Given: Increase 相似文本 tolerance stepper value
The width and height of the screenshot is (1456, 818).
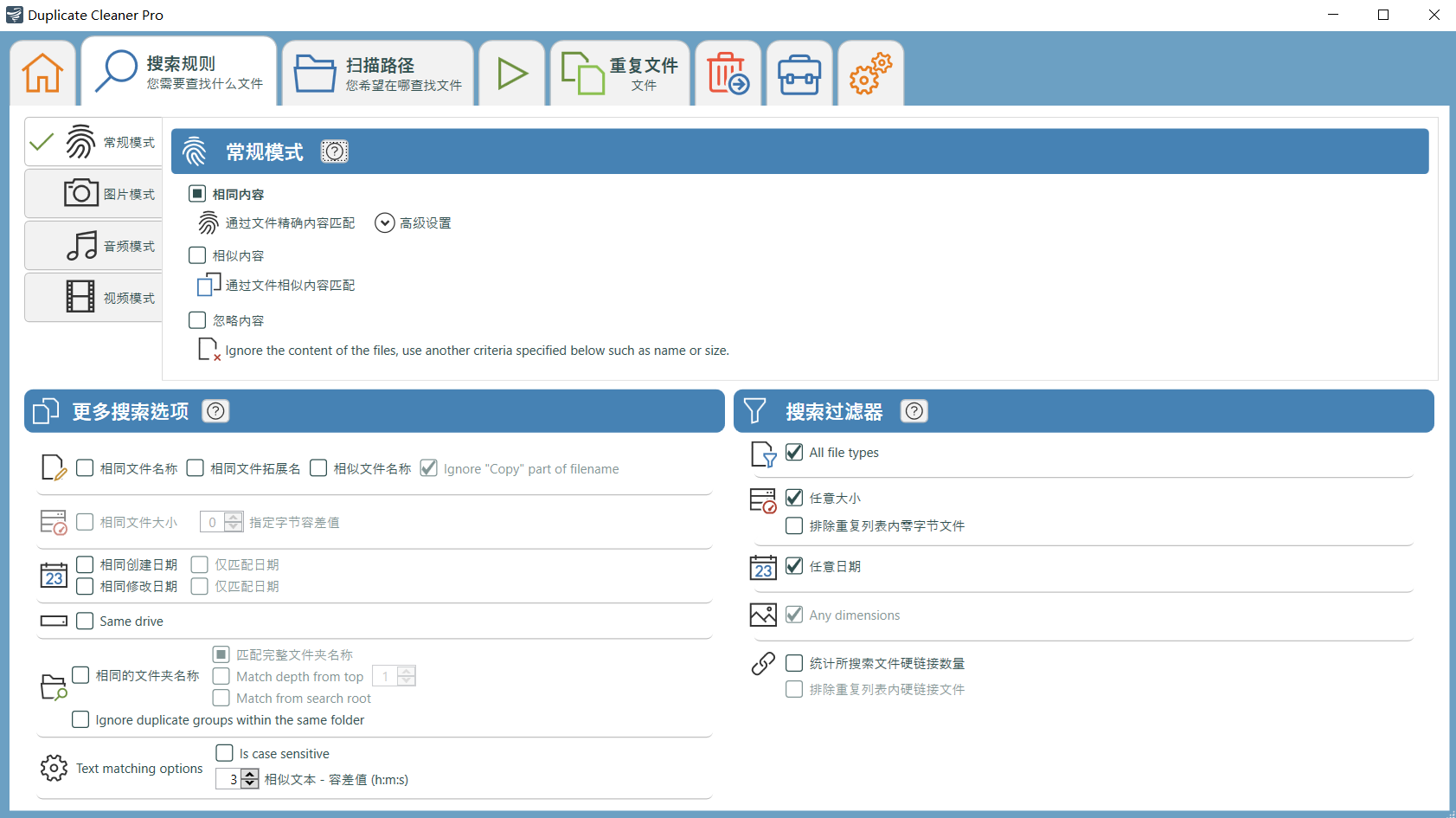Looking at the screenshot, I should point(250,774).
